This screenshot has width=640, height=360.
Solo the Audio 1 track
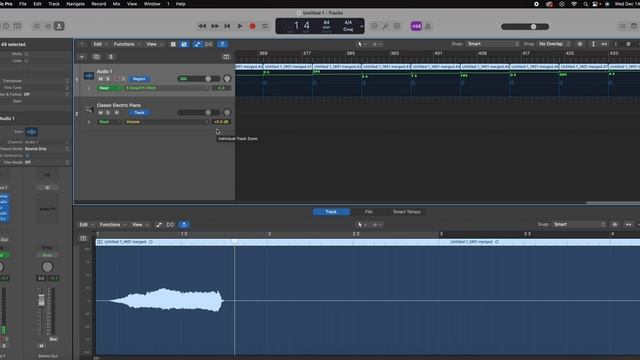[x=108, y=79]
